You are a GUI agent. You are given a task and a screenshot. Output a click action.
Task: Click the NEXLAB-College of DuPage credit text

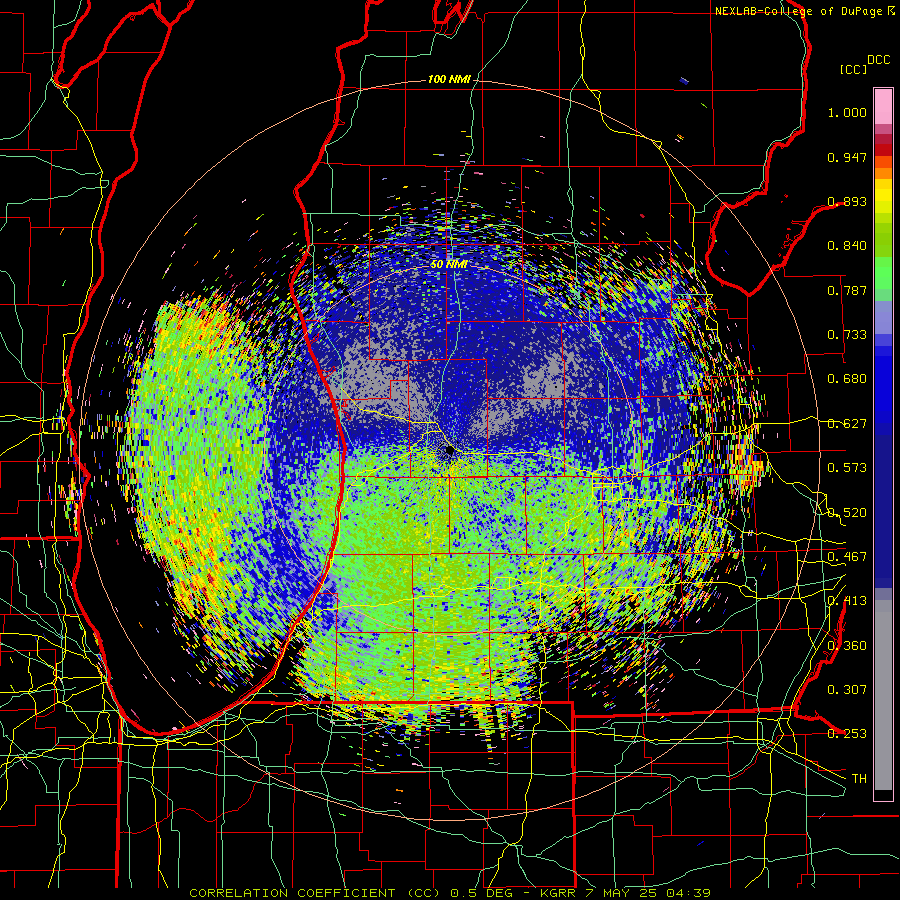(804, 11)
